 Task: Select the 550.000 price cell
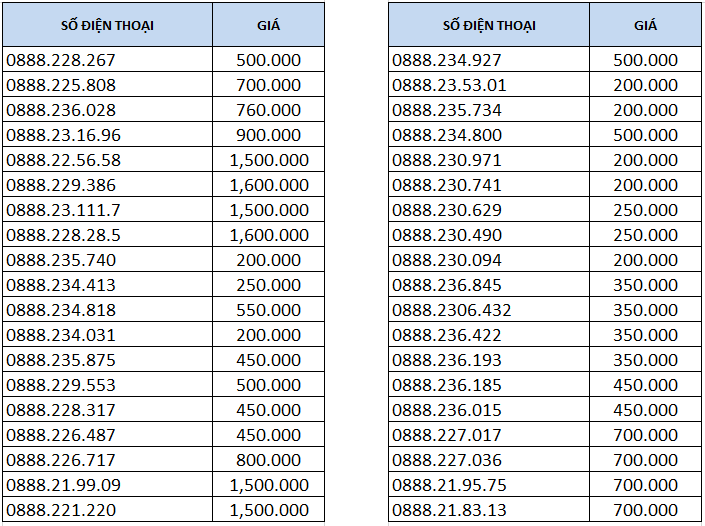268,310
